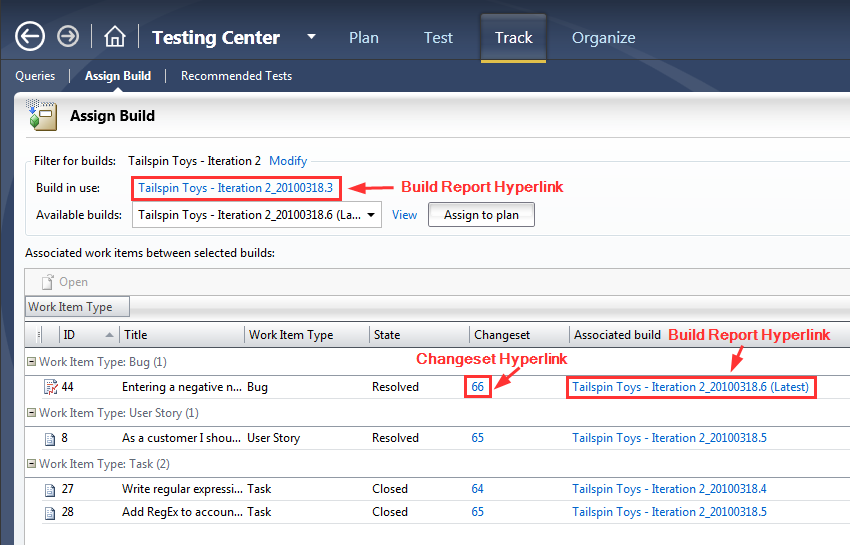Collapse the Work Item Type: User Story group
Screen dimensions: 850x545
[x=31, y=413]
